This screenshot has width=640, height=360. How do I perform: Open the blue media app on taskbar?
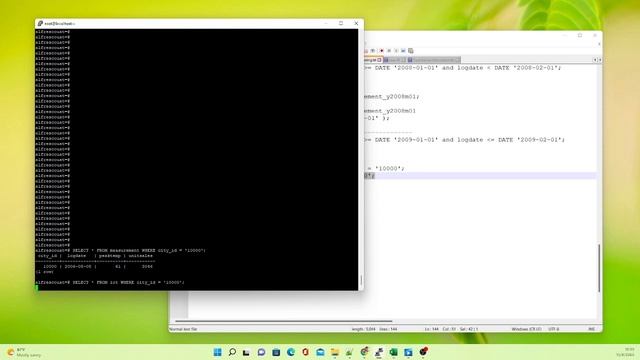pyautogui.click(x=408, y=352)
